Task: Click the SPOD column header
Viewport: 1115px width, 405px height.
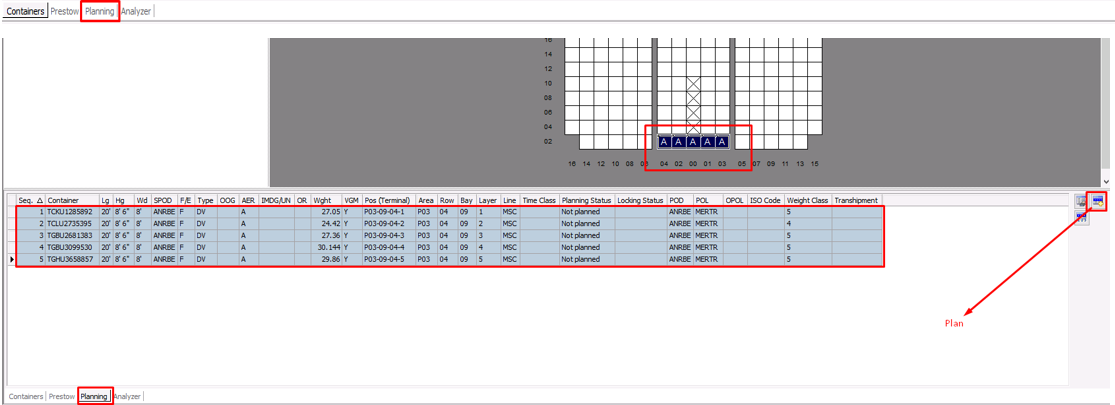Action: click(164, 200)
